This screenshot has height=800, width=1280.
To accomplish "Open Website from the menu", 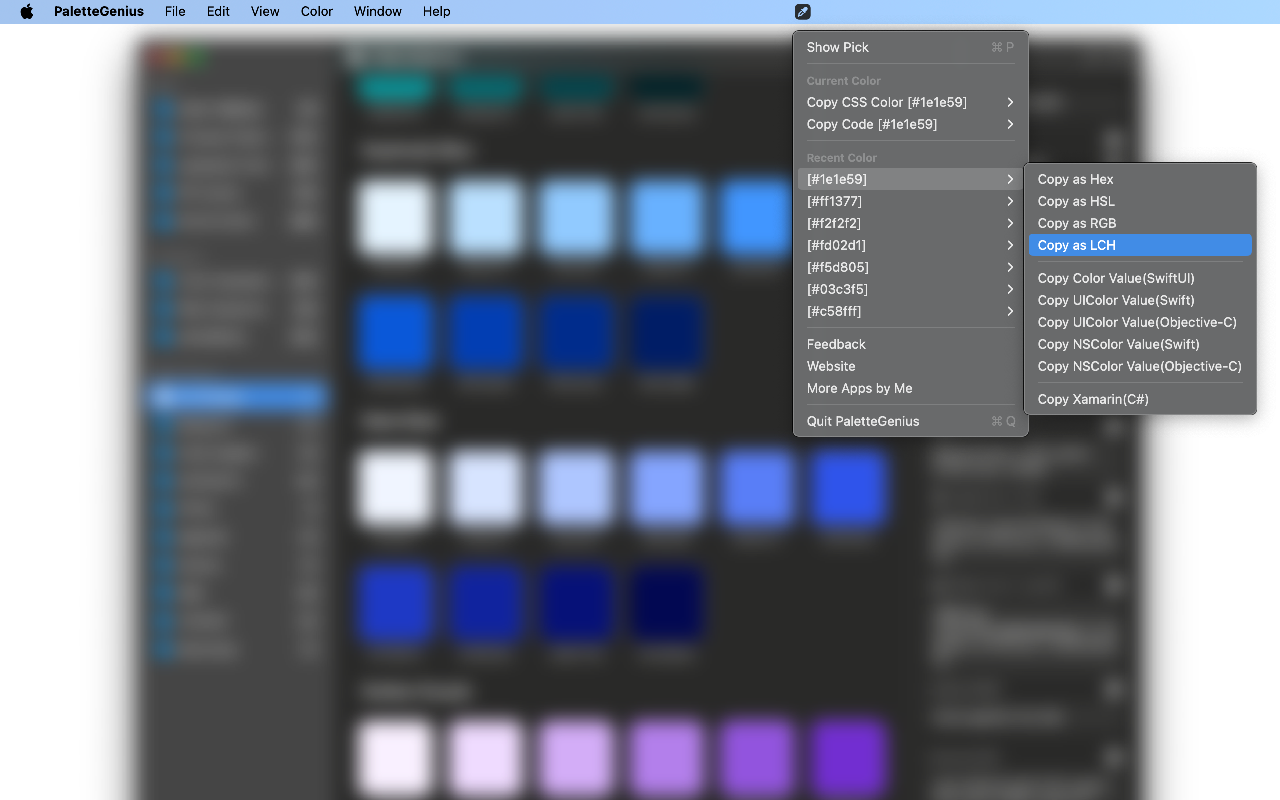I will pyautogui.click(x=910, y=366).
